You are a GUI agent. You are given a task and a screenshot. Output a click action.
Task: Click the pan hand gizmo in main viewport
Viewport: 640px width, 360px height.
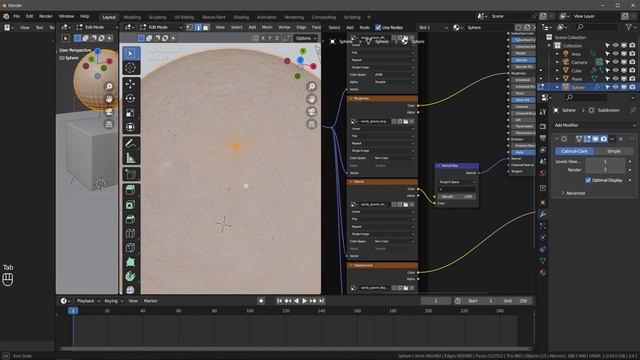[x=311, y=99]
